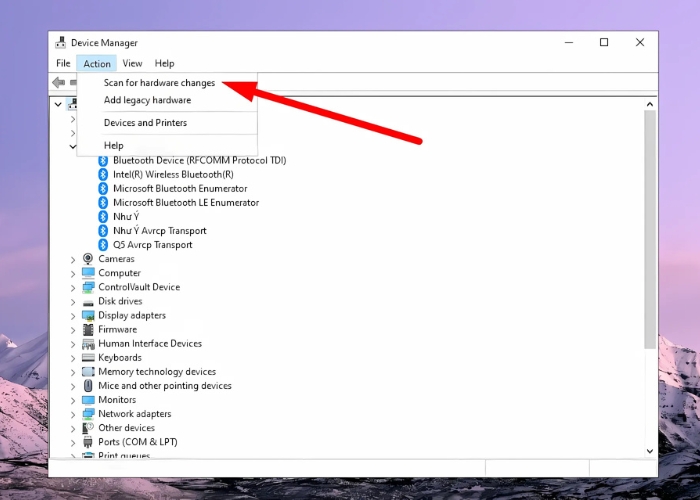Click the Mice and other pointing devices icon
Image resolution: width=700 pixels, height=500 pixels.
[x=88, y=385]
